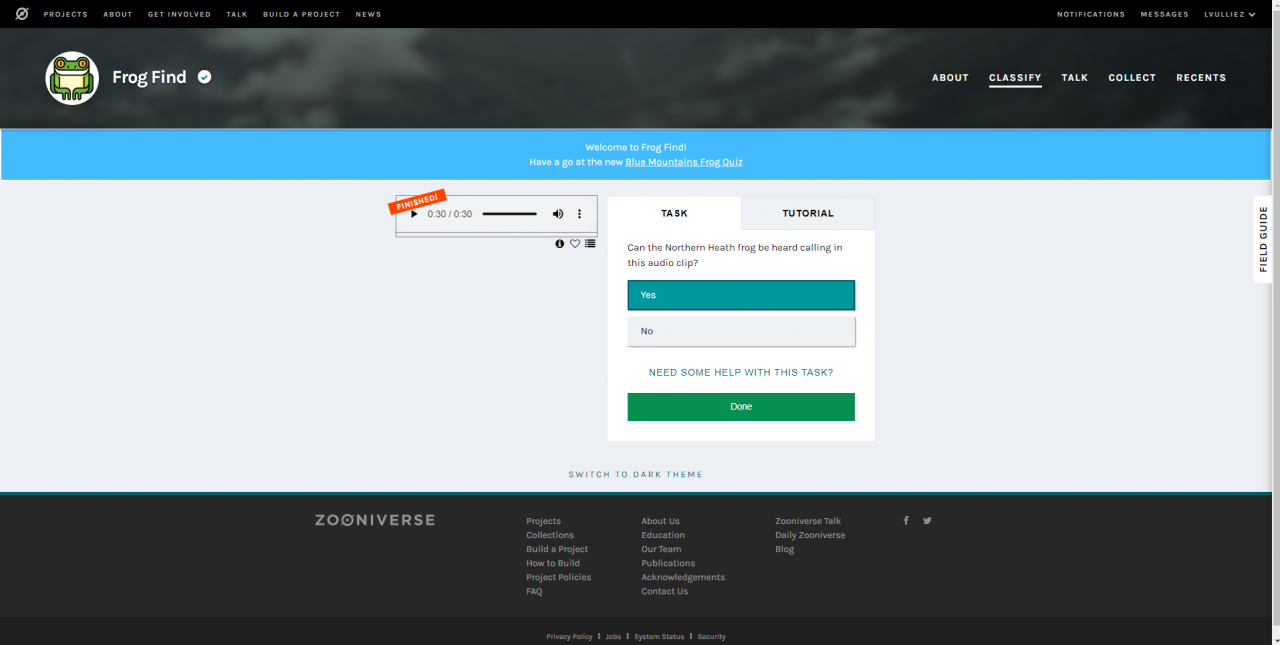Submit the answer with the Done button

pyautogui.click(x=741, y=407)
